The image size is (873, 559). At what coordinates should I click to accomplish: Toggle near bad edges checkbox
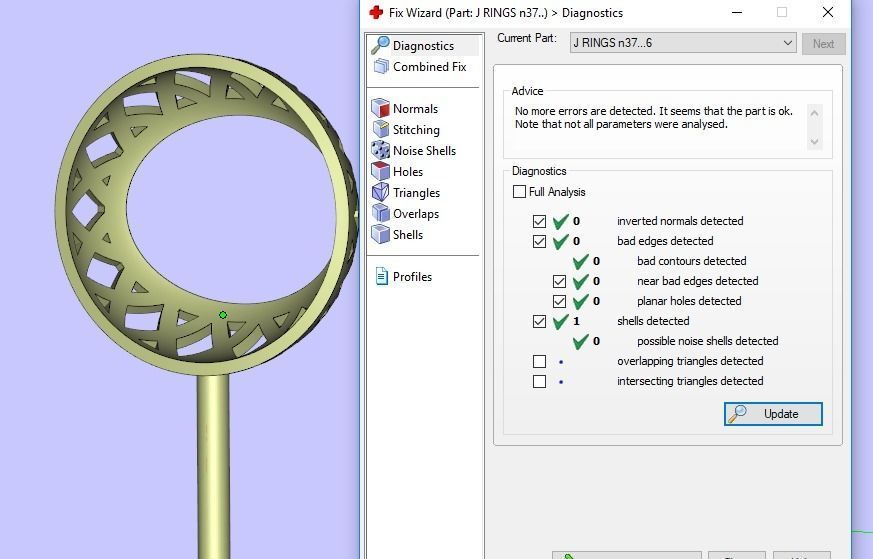point(559,281)
